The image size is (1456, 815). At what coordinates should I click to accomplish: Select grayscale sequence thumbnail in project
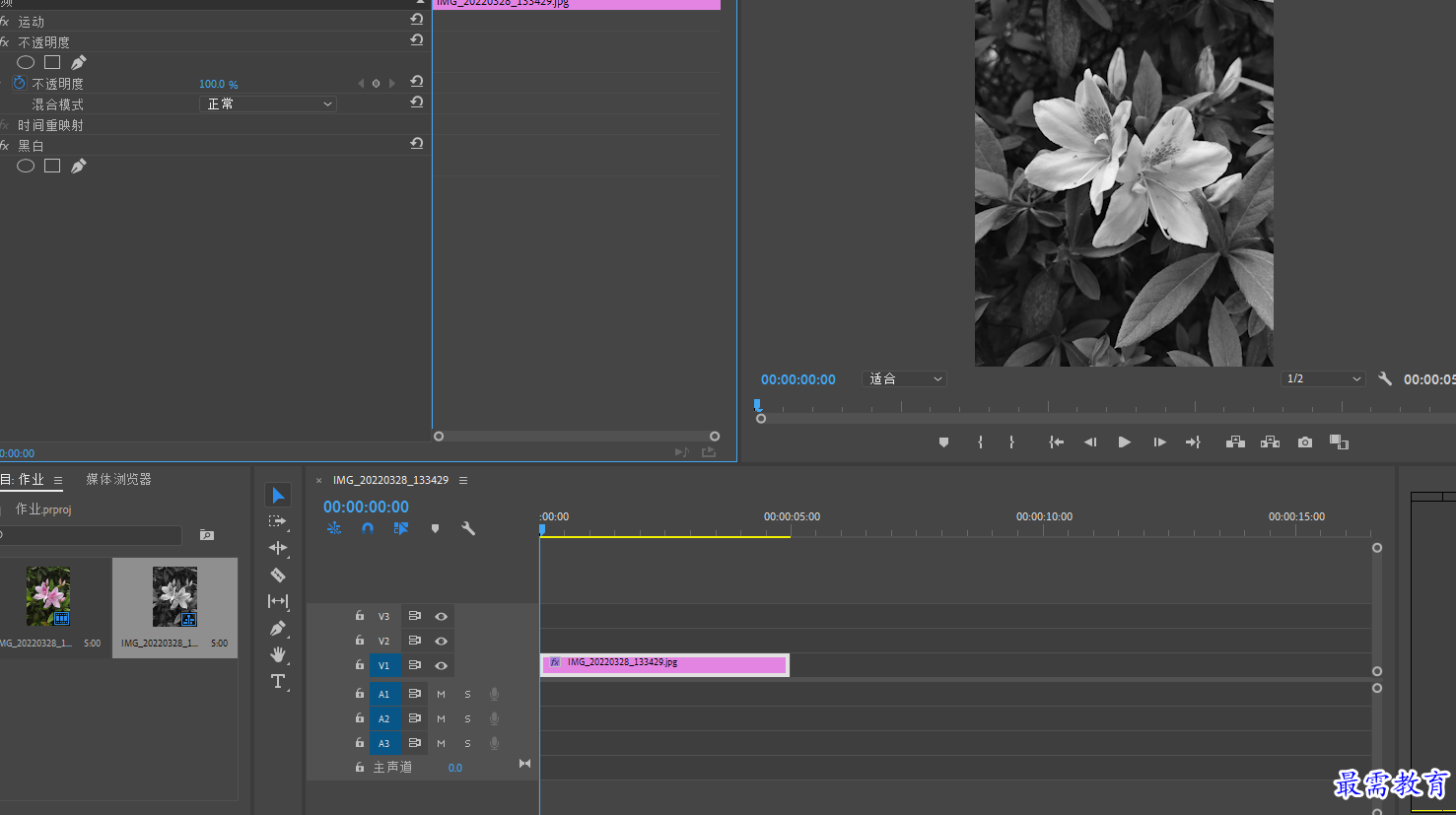(174, 596)
